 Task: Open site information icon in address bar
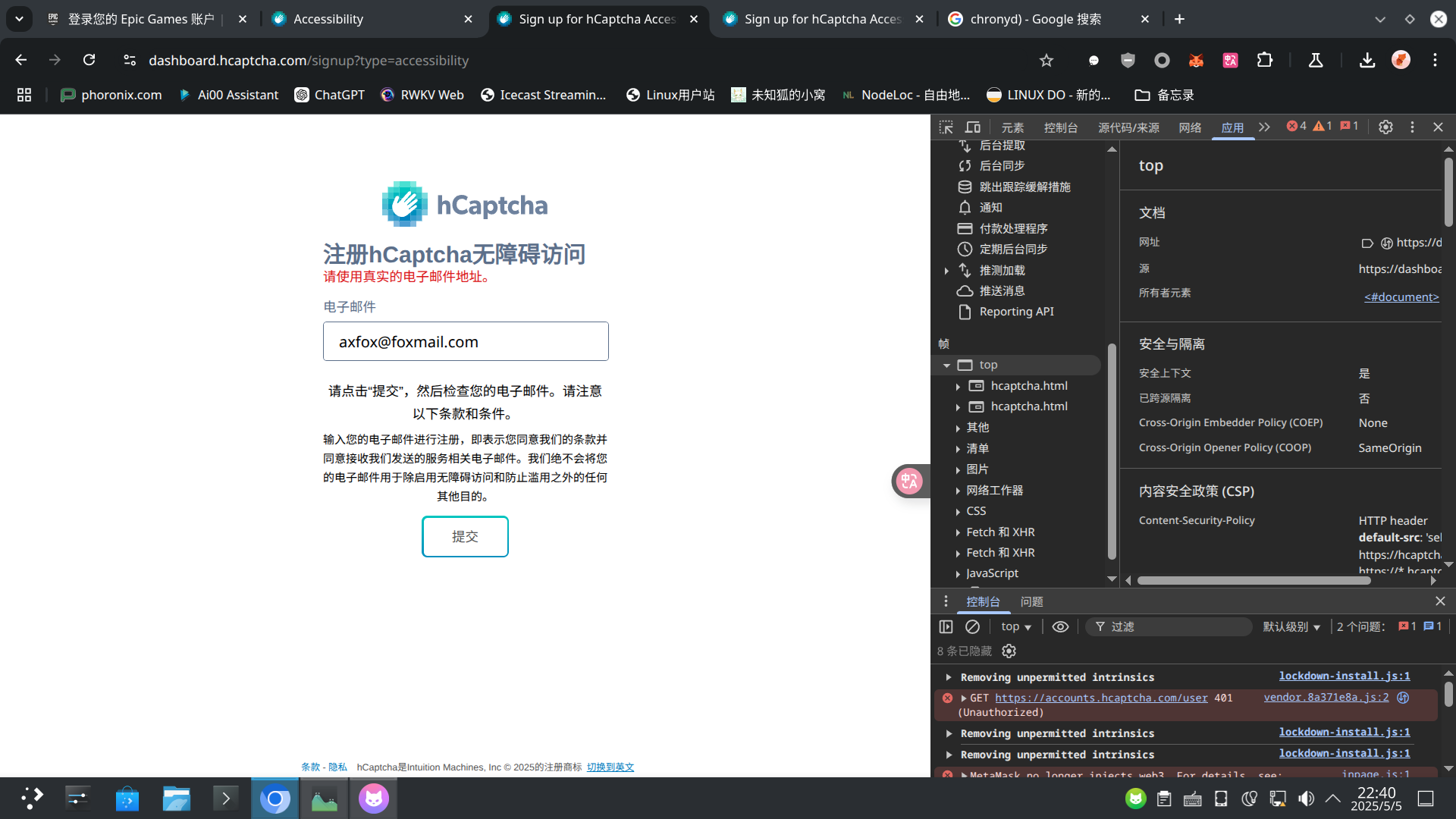coord(130,60)
